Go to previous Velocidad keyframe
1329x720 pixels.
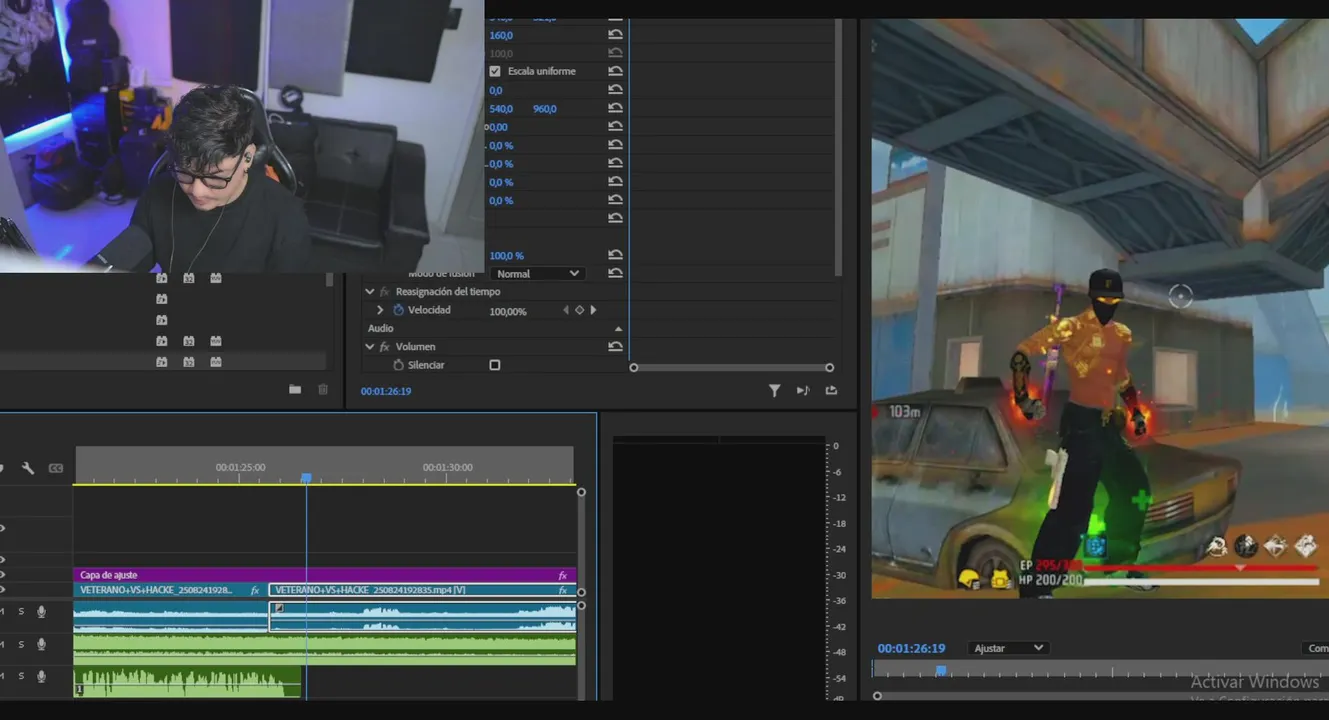pyautogui.click(x=565, y=310)
